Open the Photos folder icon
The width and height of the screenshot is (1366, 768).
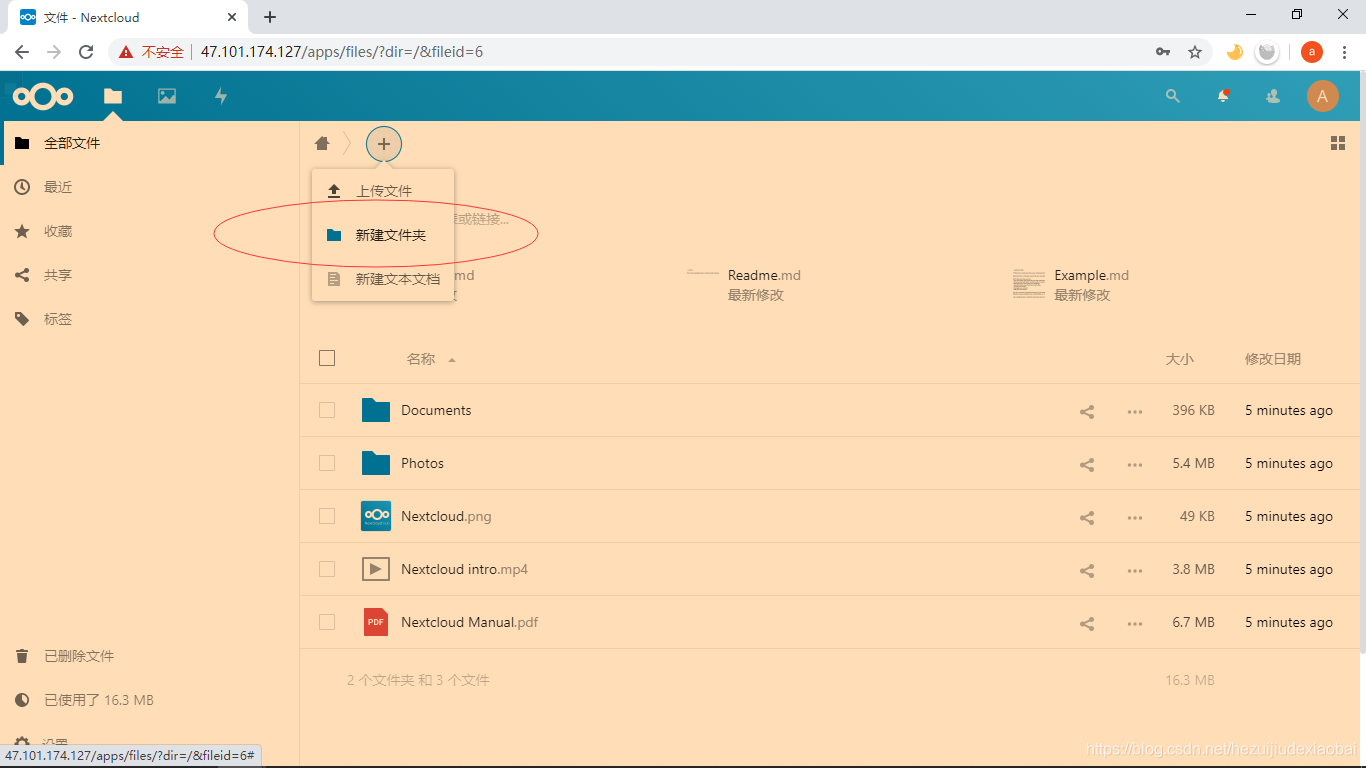(x=376, y=463)
